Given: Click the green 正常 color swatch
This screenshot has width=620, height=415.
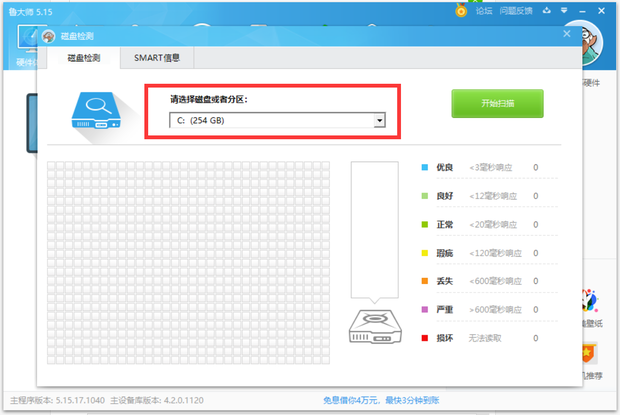Looking at the screenshot, I should (425, 224).
